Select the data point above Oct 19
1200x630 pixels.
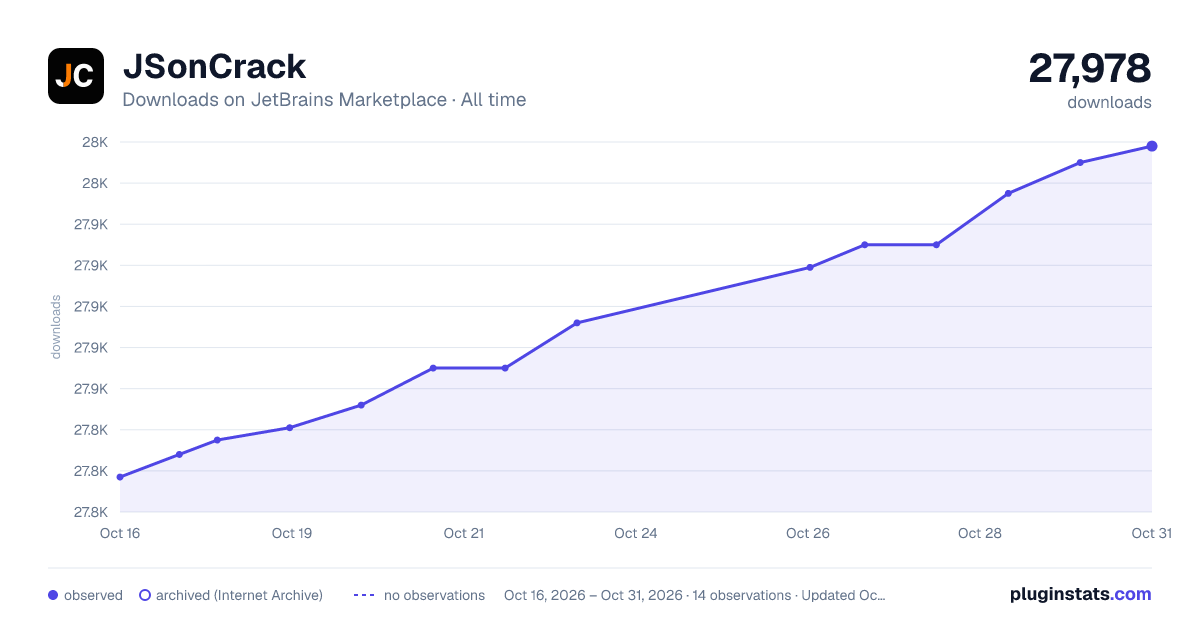(x=290, y=428)
